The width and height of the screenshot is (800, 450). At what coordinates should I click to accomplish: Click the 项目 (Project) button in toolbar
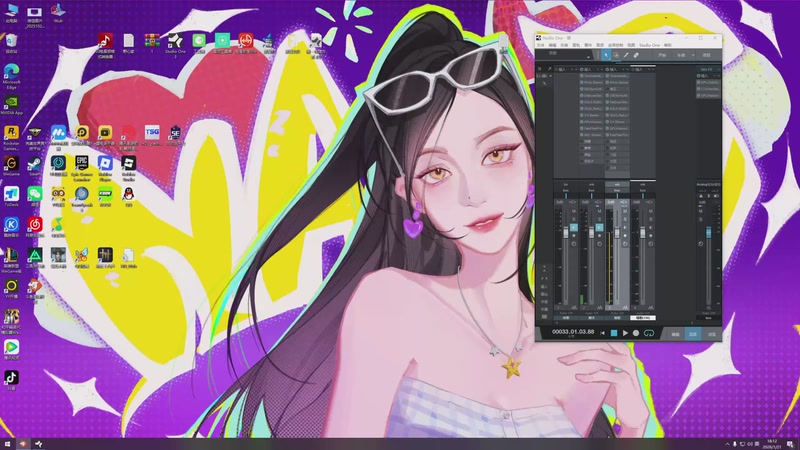click(x=706, y=55)
